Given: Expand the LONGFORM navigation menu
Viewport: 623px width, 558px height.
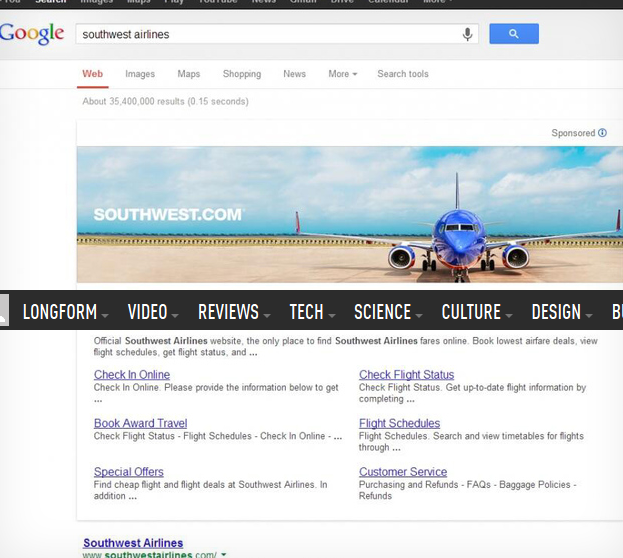Looking at the screenshot, I should (x=65, y=312).
